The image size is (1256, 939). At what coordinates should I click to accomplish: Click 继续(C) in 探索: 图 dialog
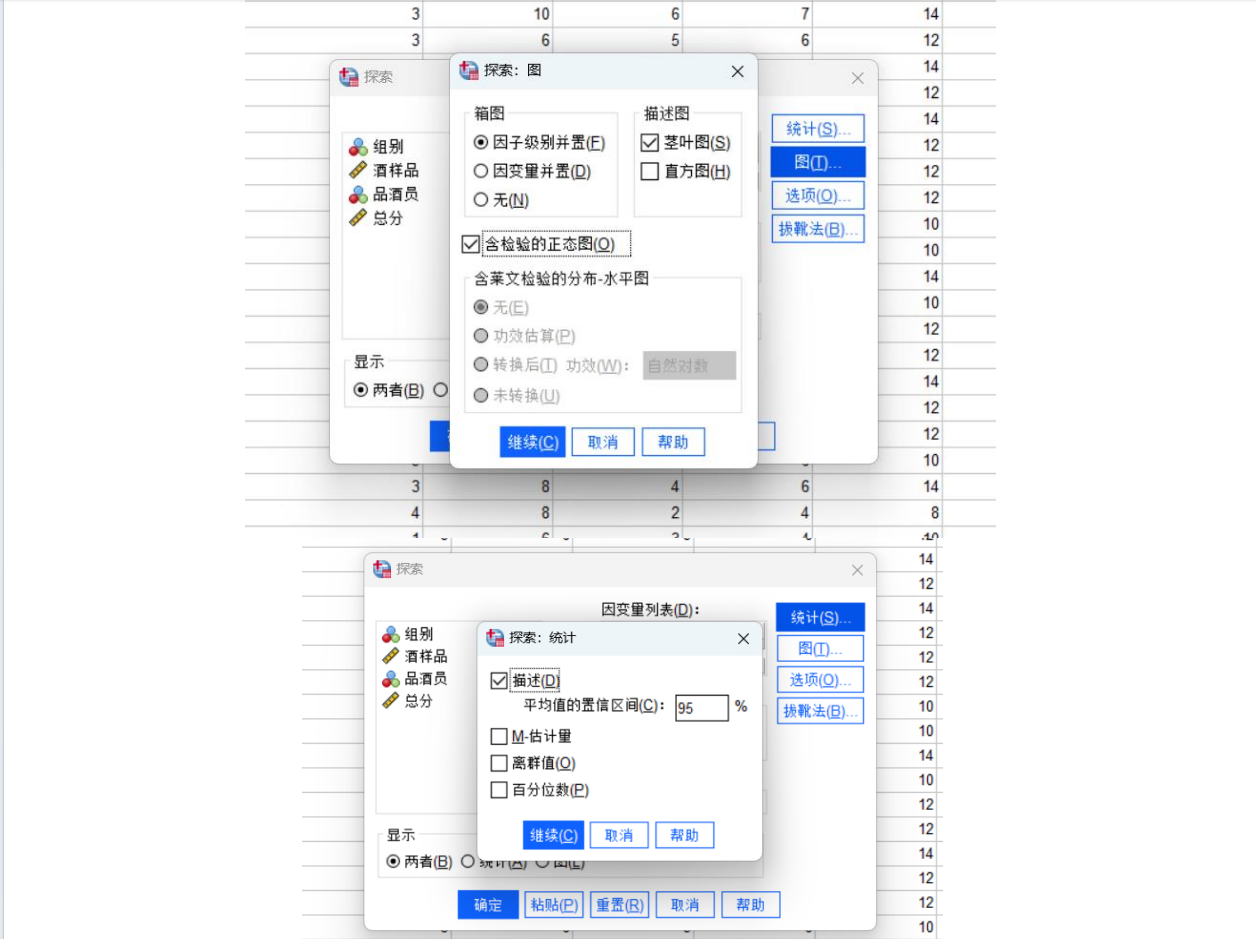(532, 442)
